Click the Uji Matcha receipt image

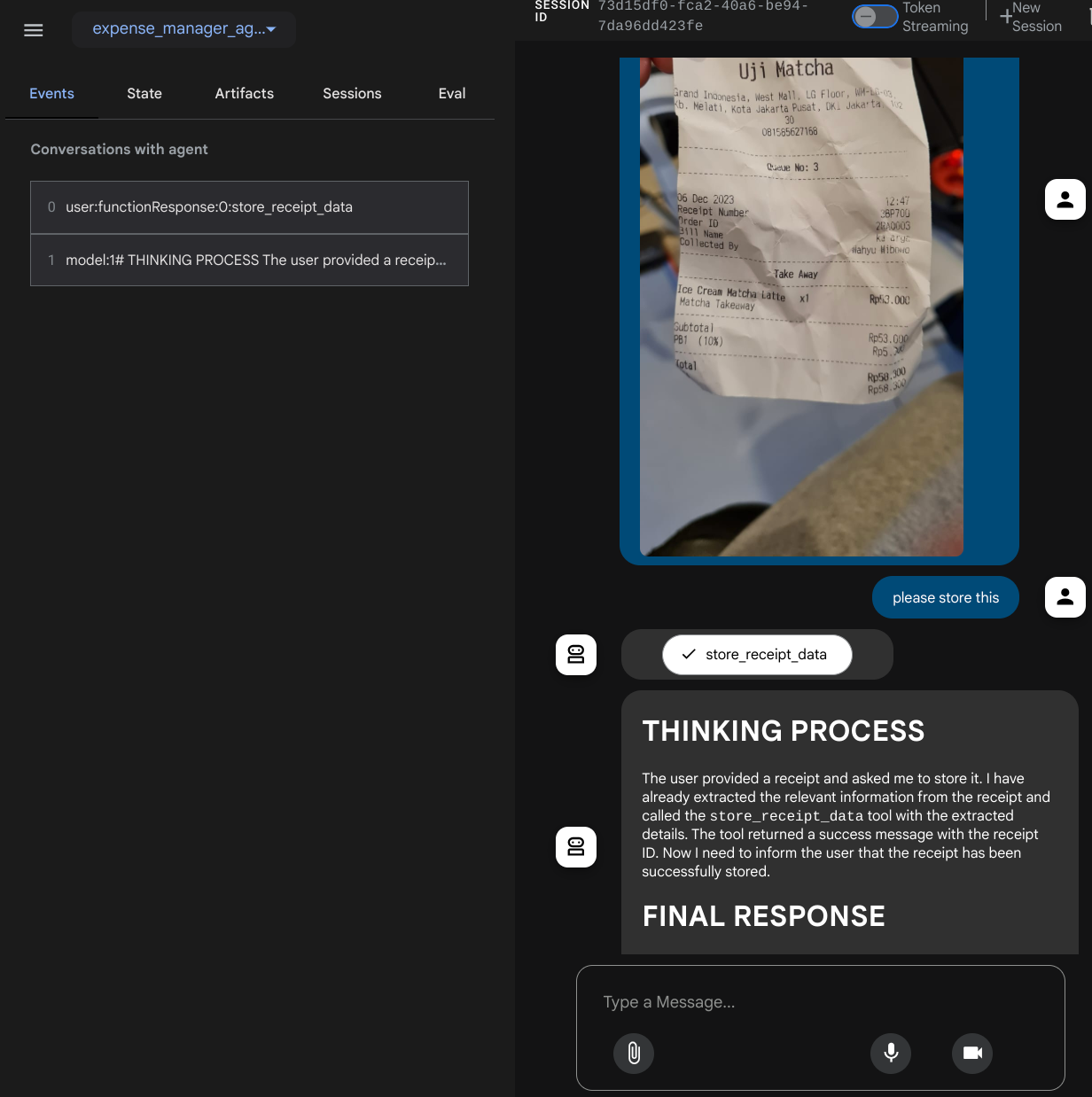click(x=801, y=306)
